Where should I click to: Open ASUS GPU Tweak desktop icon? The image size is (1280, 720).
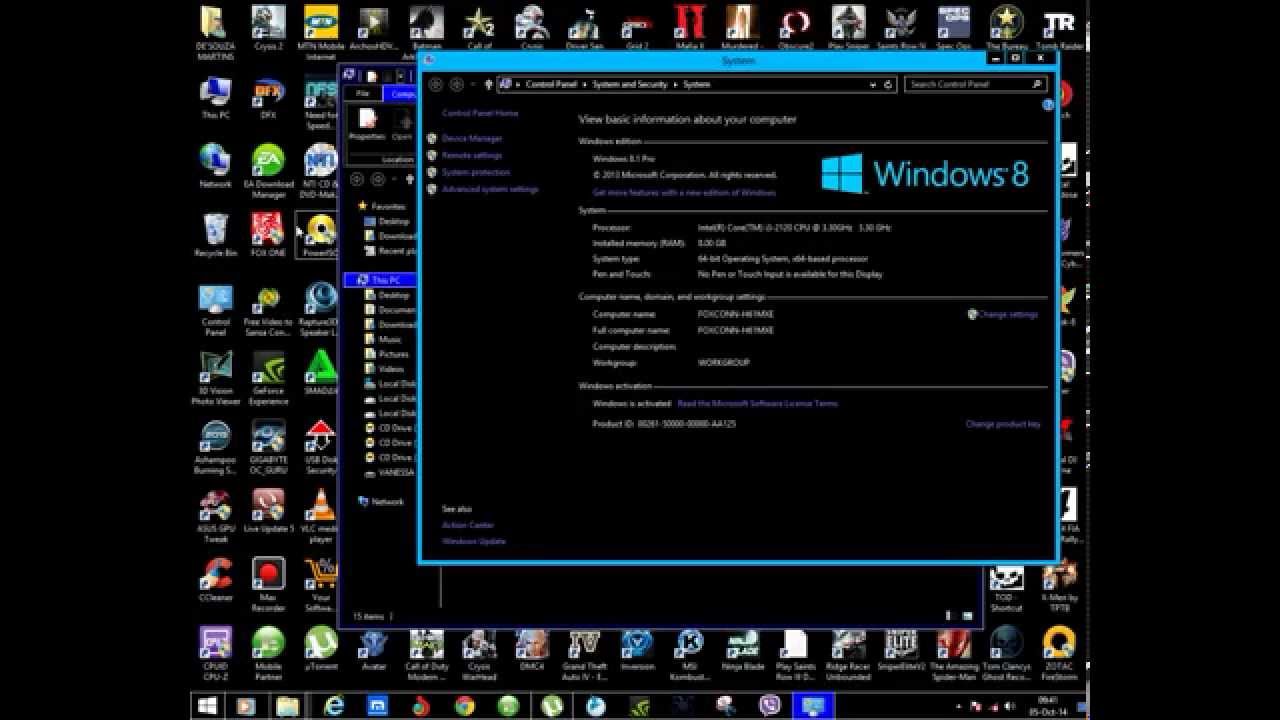point(215,515)
